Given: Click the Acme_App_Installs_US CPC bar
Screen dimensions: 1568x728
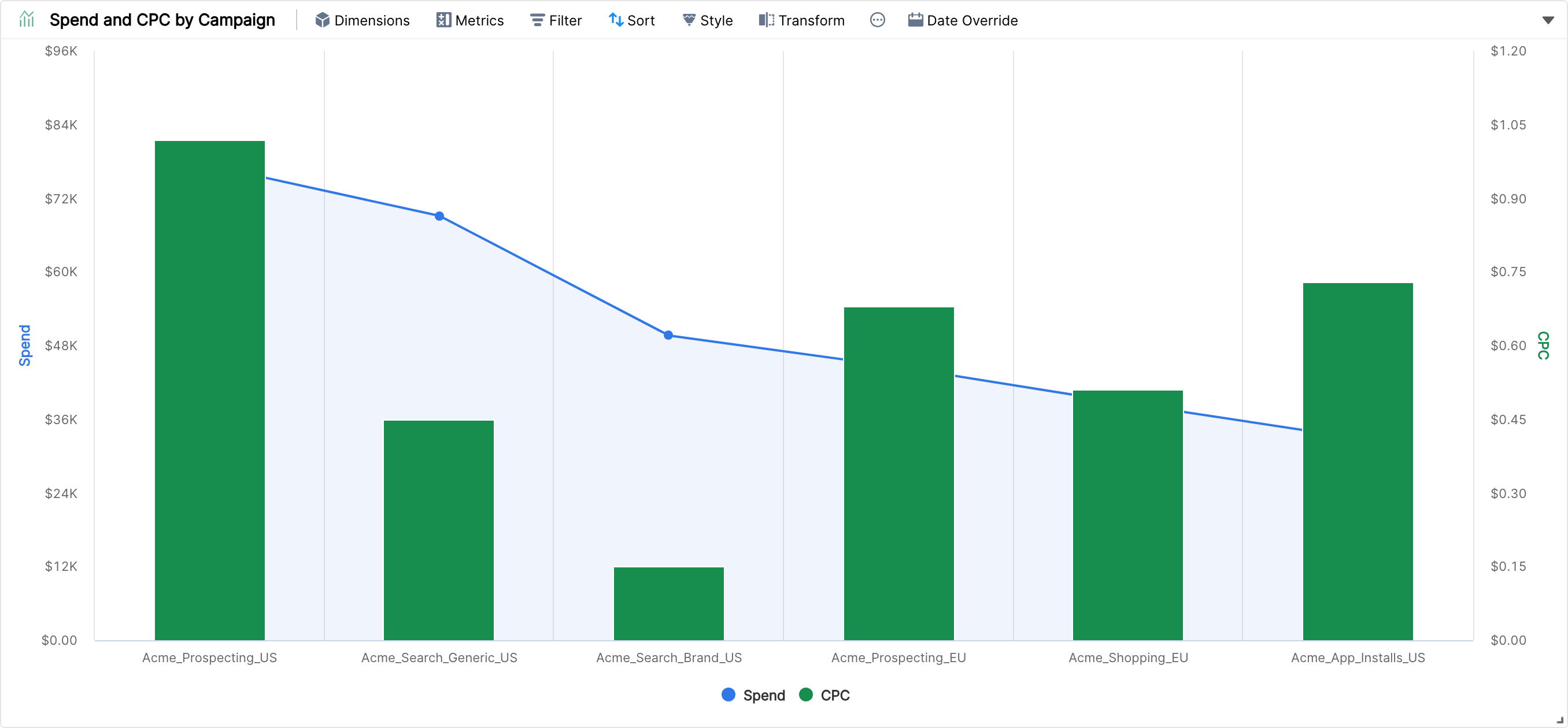Looking at the screenshot, I should 1358,462.
